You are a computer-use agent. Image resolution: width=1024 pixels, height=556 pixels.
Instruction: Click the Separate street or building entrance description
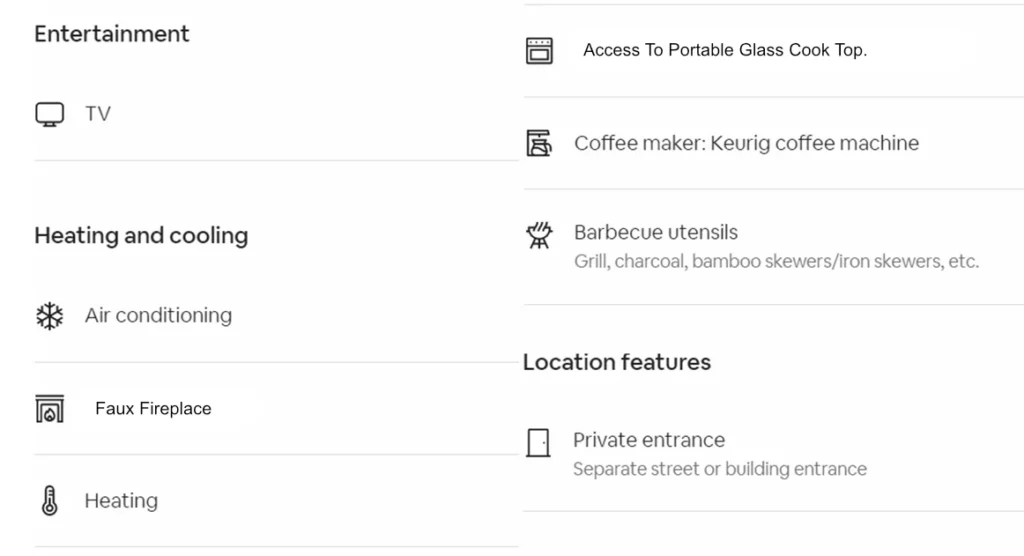tap(720, 469)
